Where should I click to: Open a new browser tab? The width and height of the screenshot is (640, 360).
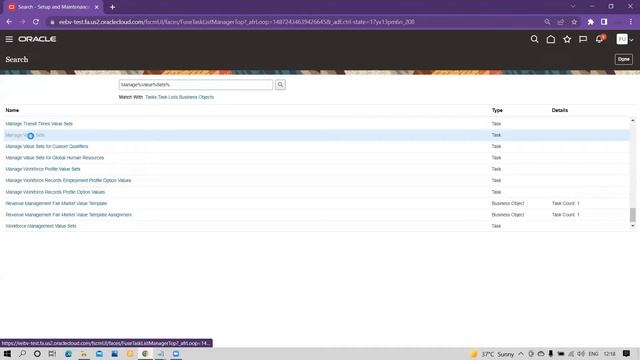(x=112, y=7)
